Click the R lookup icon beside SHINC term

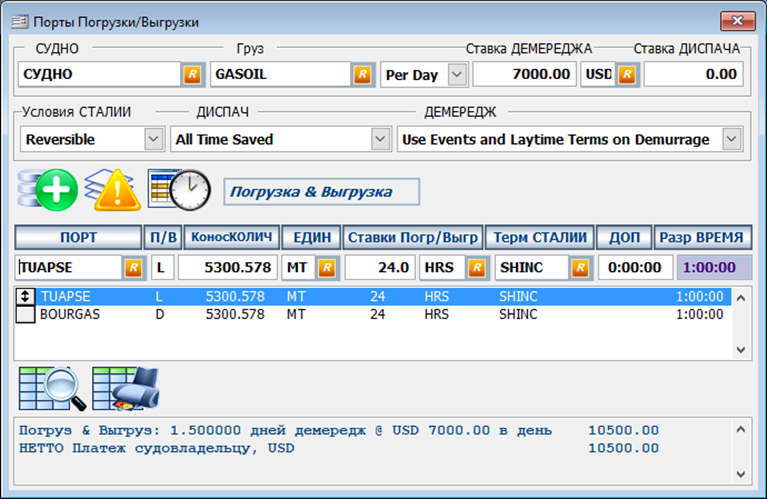(x=580, y=268)
